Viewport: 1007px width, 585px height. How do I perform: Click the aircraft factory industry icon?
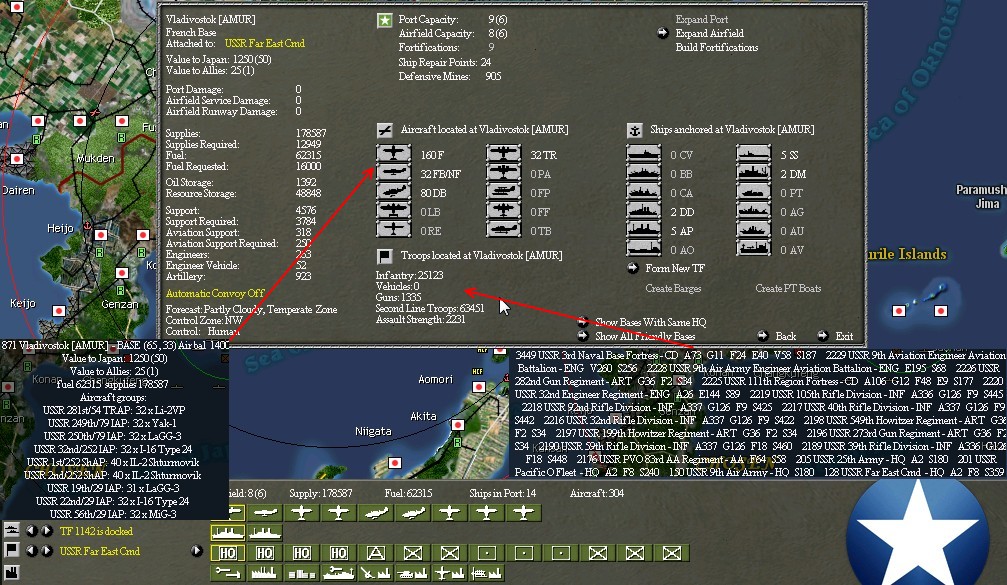coord(450,572)
